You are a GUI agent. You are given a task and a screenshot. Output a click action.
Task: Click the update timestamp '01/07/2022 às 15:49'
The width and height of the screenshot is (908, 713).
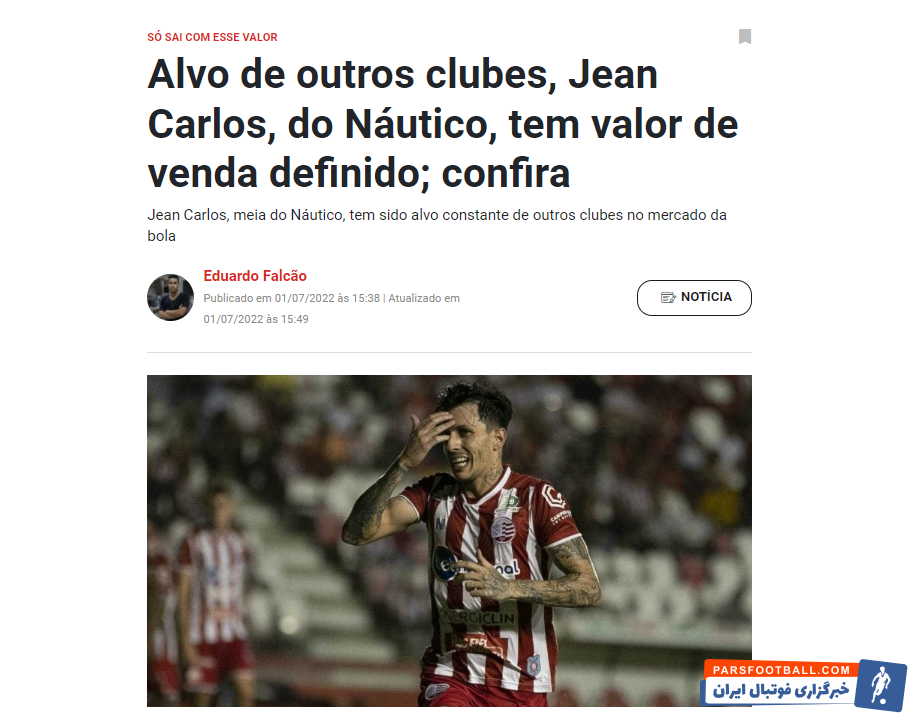pos(256,319)
